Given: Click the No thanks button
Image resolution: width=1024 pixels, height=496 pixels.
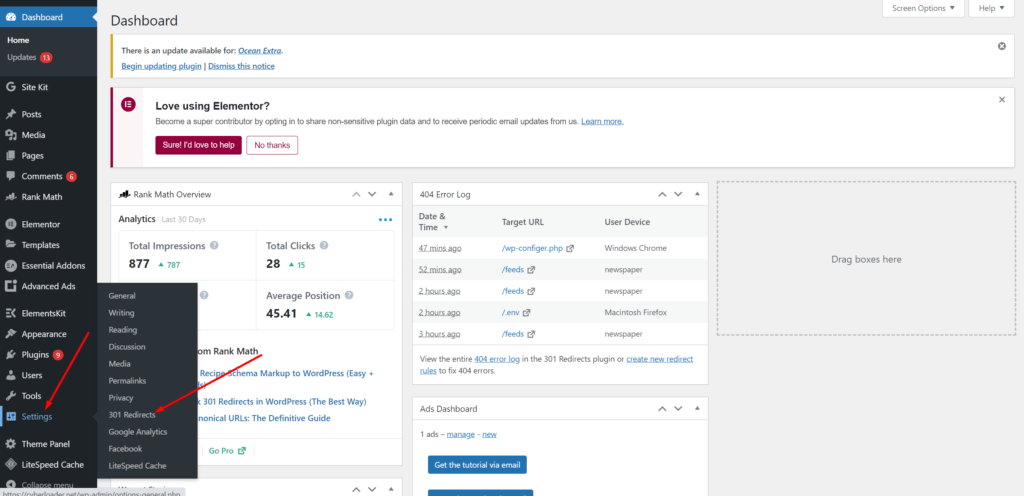Looking at the screenshot, I should [x=272, y=145].
